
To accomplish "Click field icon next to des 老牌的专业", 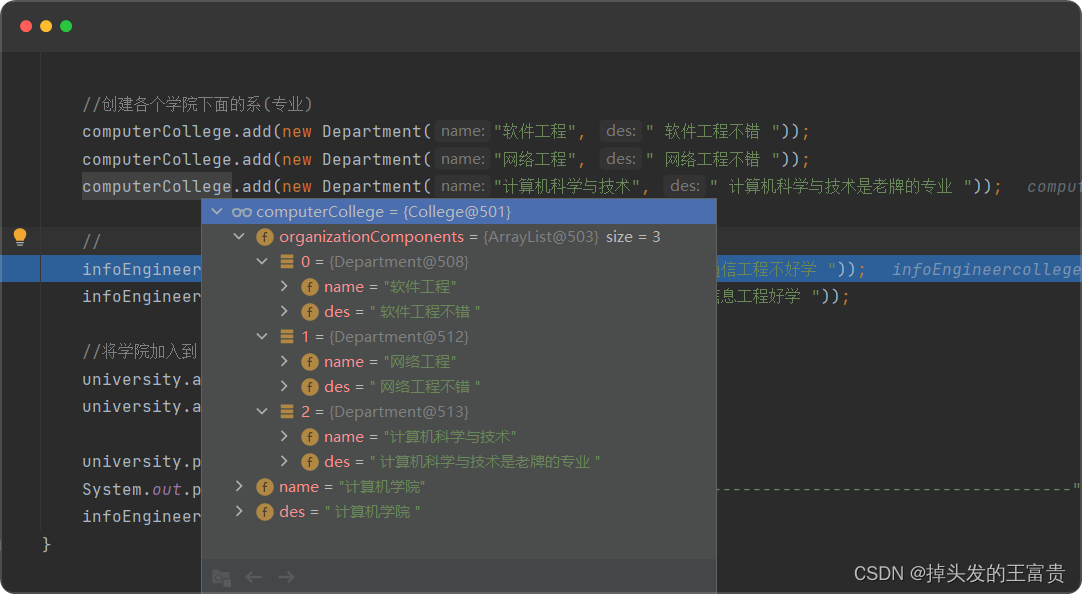I will pos(310,462).
